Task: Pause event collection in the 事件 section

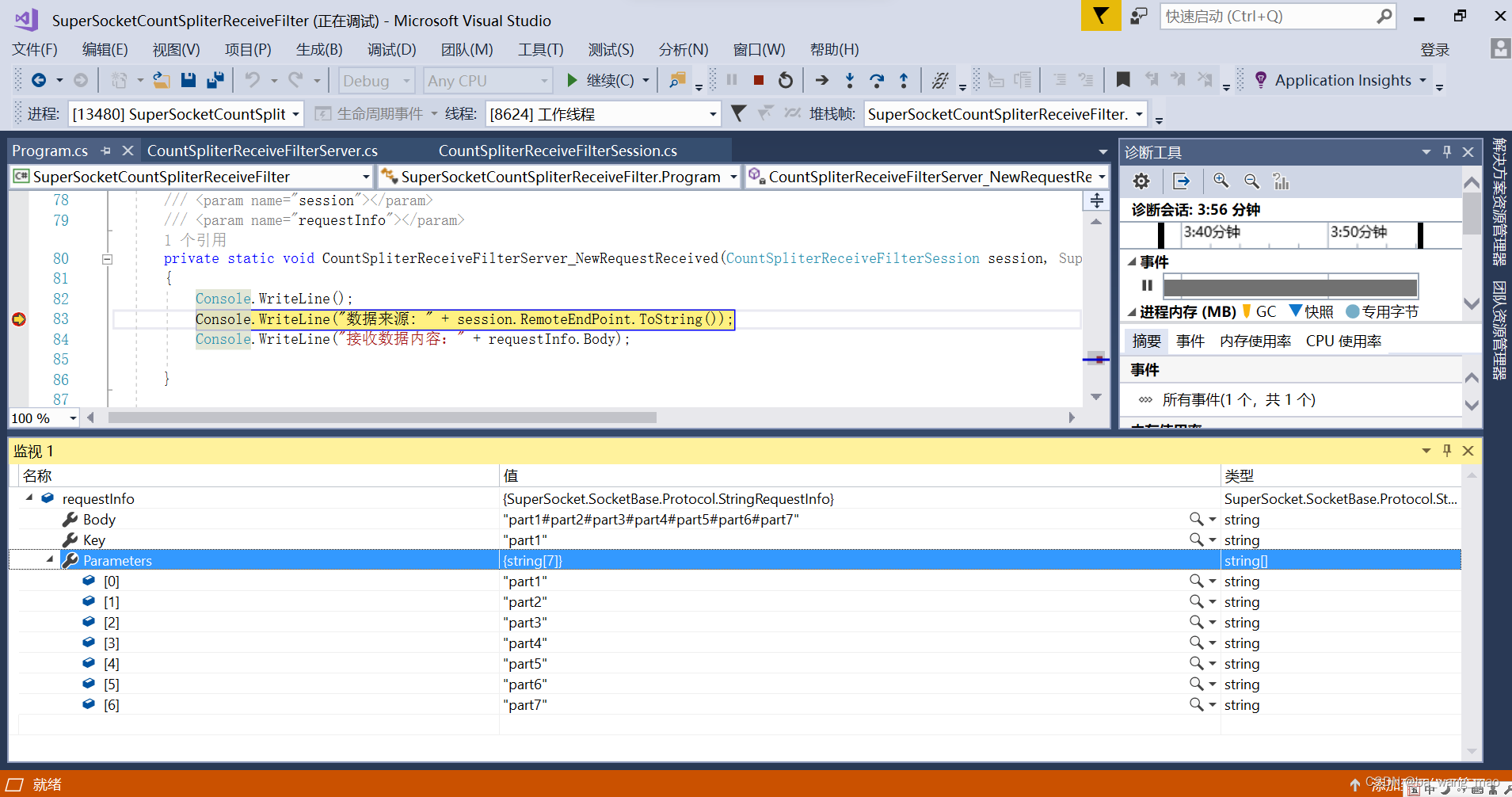Action: 1146,286
